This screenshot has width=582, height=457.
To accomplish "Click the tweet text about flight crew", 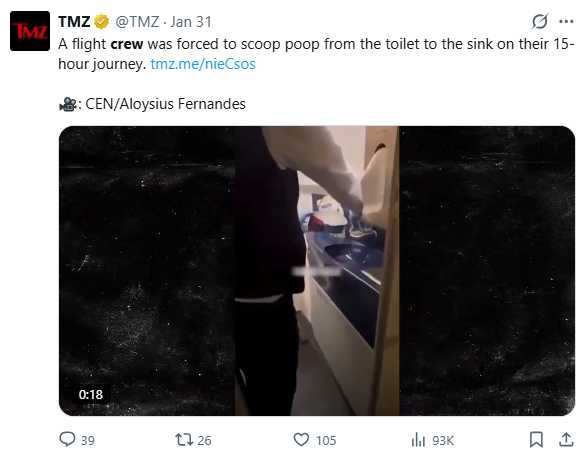I will click(x=316, y=54).
